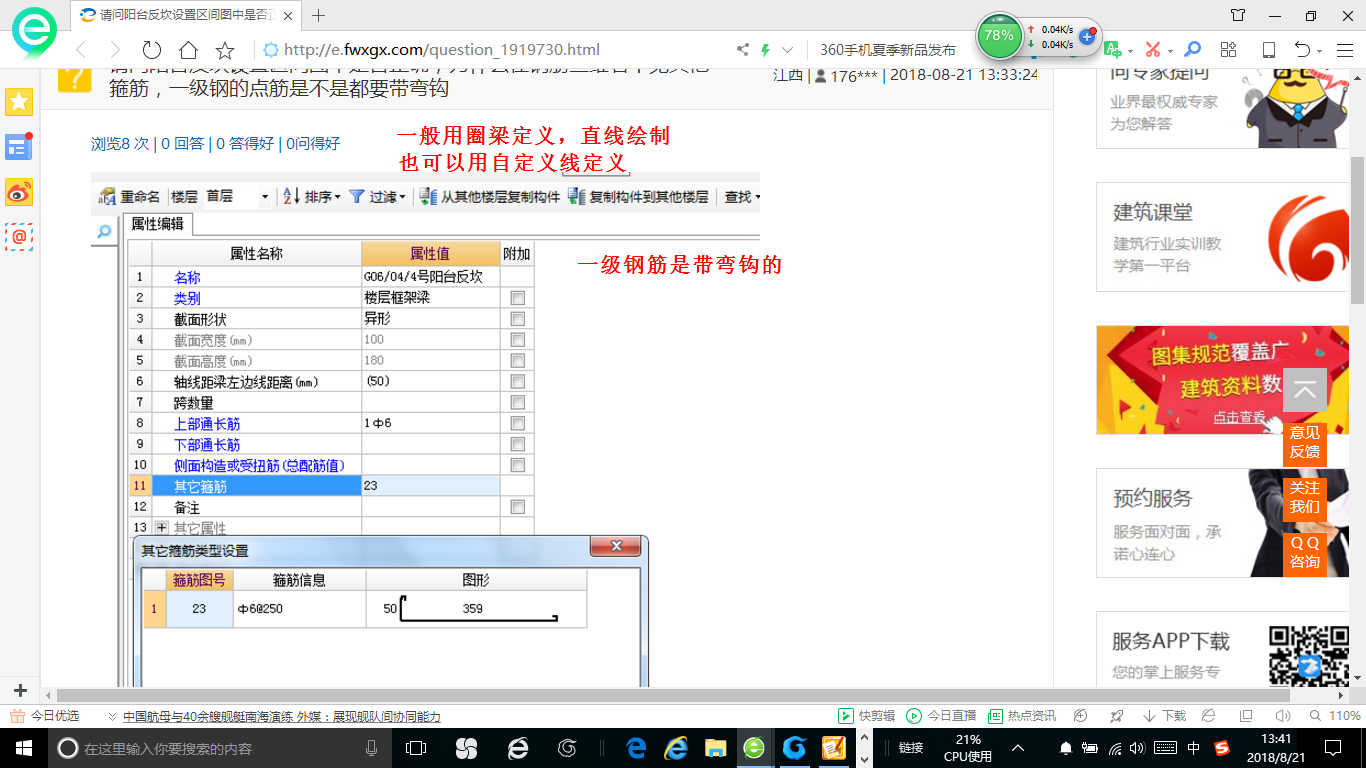Screen dimensions: 1366x768
Task: Select the 属性编辑 tab
Action: pyautogui.click(x=158, y=225)
